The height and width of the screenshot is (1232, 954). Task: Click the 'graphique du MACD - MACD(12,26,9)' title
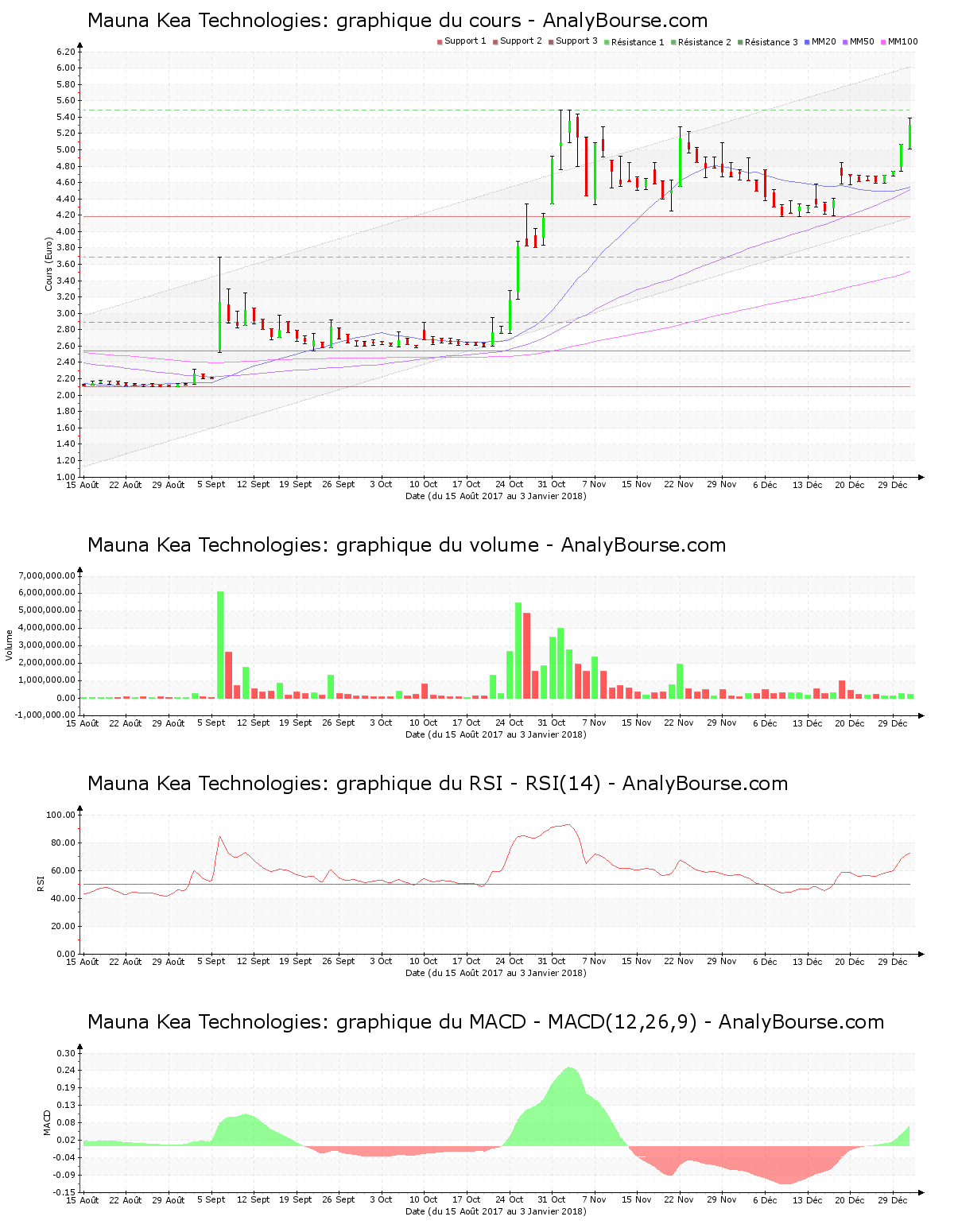(486, 1022)
